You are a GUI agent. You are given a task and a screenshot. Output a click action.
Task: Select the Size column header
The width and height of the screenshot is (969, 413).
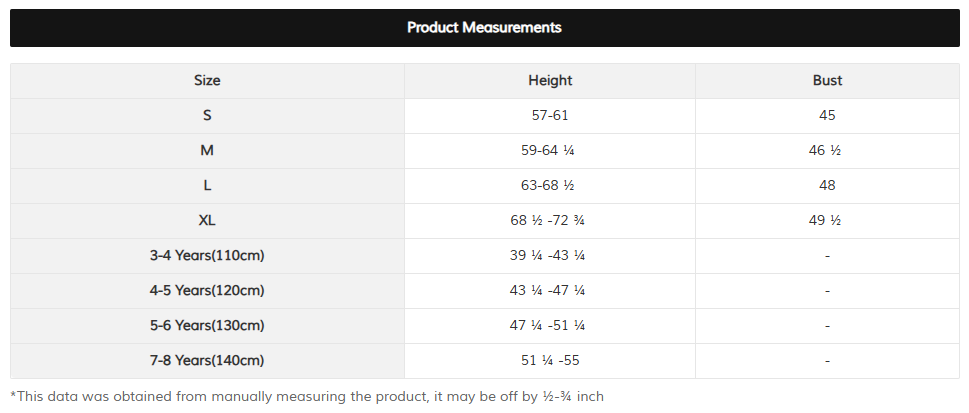207,80
